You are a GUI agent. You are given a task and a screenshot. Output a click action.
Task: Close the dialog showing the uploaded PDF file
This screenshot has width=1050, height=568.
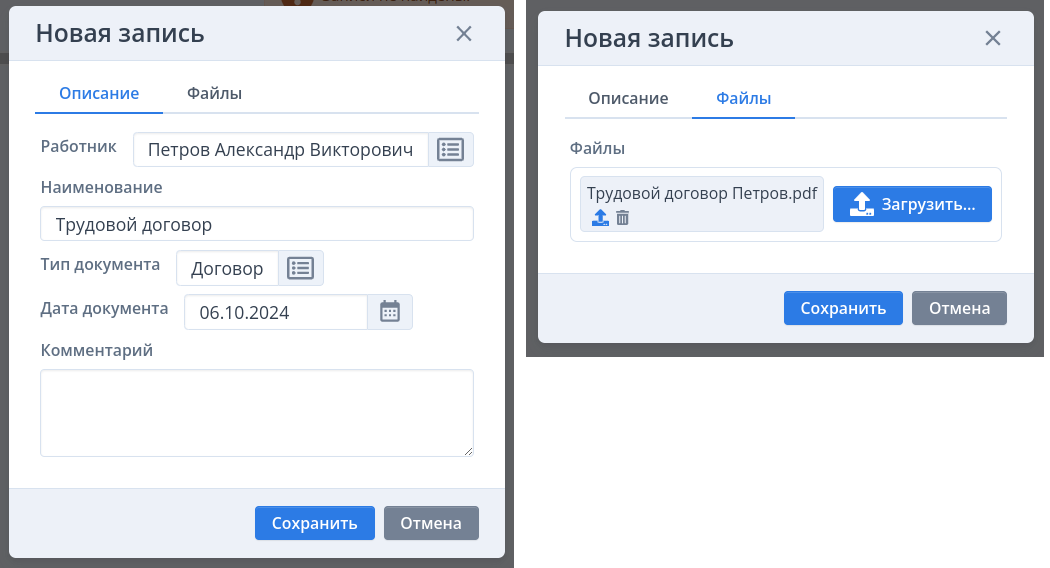992,39
